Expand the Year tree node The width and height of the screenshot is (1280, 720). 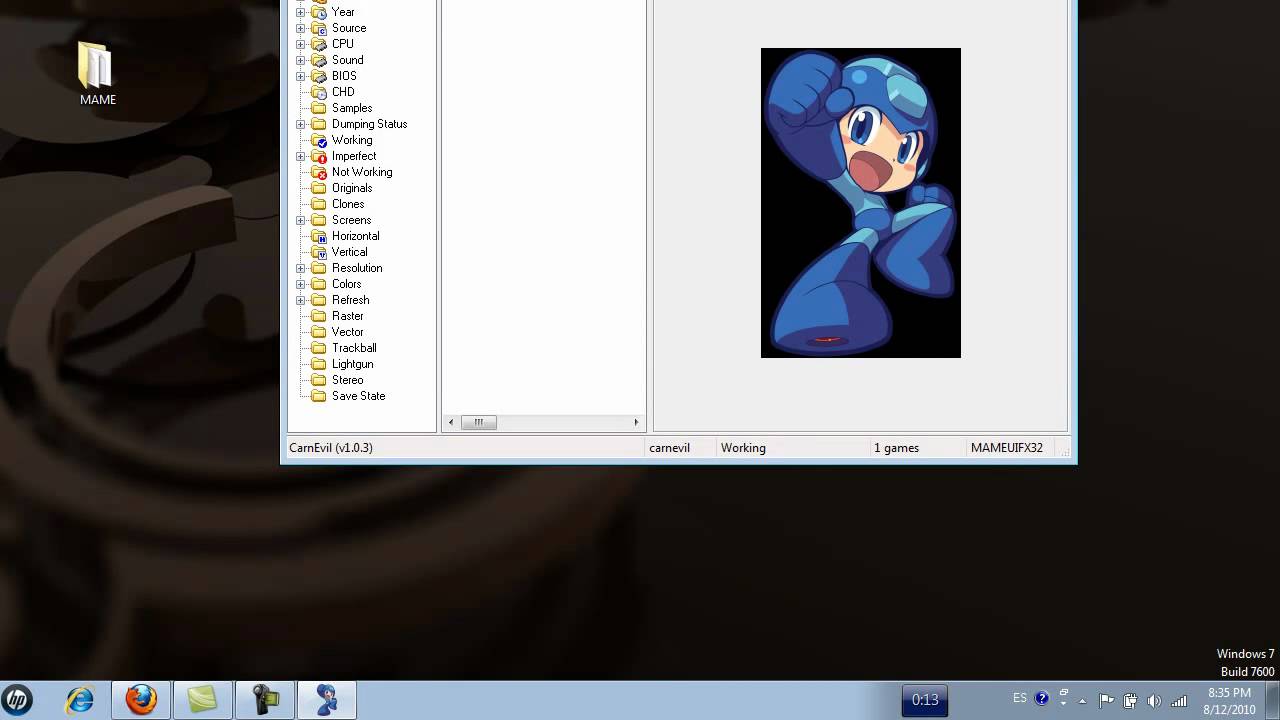[300, 12]
